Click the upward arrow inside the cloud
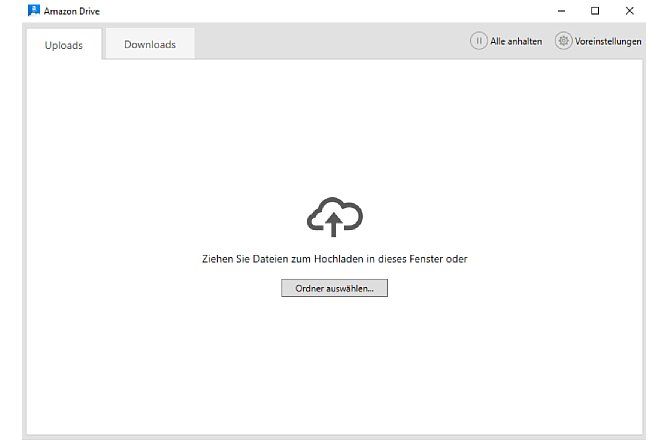 (334, 226)
